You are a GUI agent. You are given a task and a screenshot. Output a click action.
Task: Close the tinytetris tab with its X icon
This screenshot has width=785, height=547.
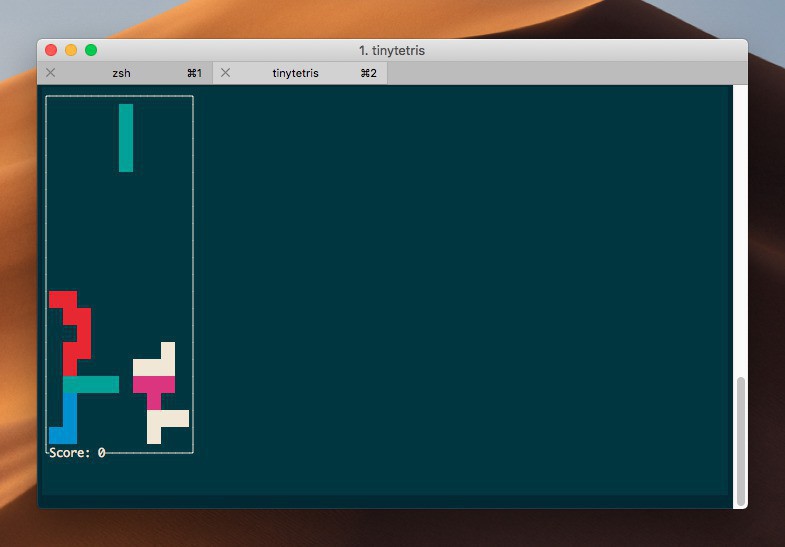coord(225,73)
